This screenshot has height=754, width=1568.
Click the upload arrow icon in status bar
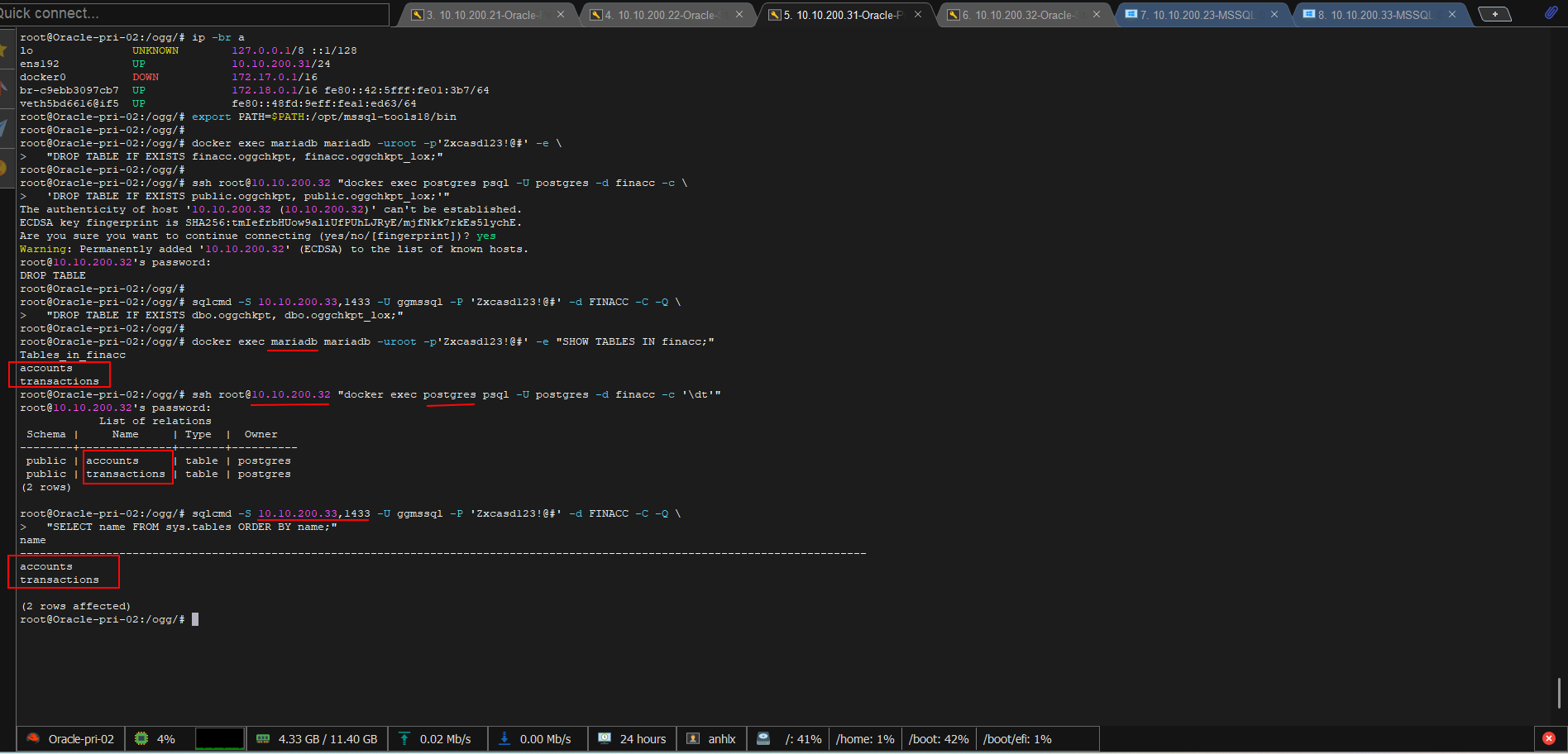[x=404, y=738]
